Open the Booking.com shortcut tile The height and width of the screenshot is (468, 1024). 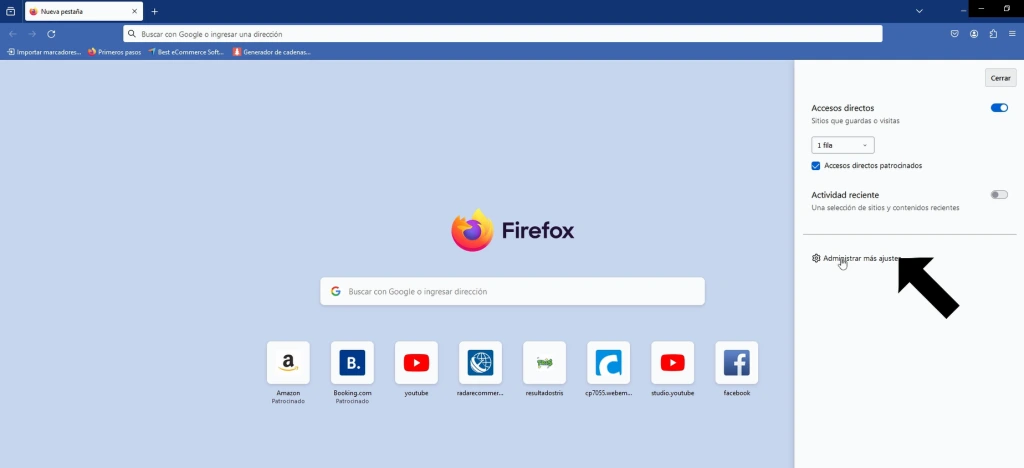(352, 363)
